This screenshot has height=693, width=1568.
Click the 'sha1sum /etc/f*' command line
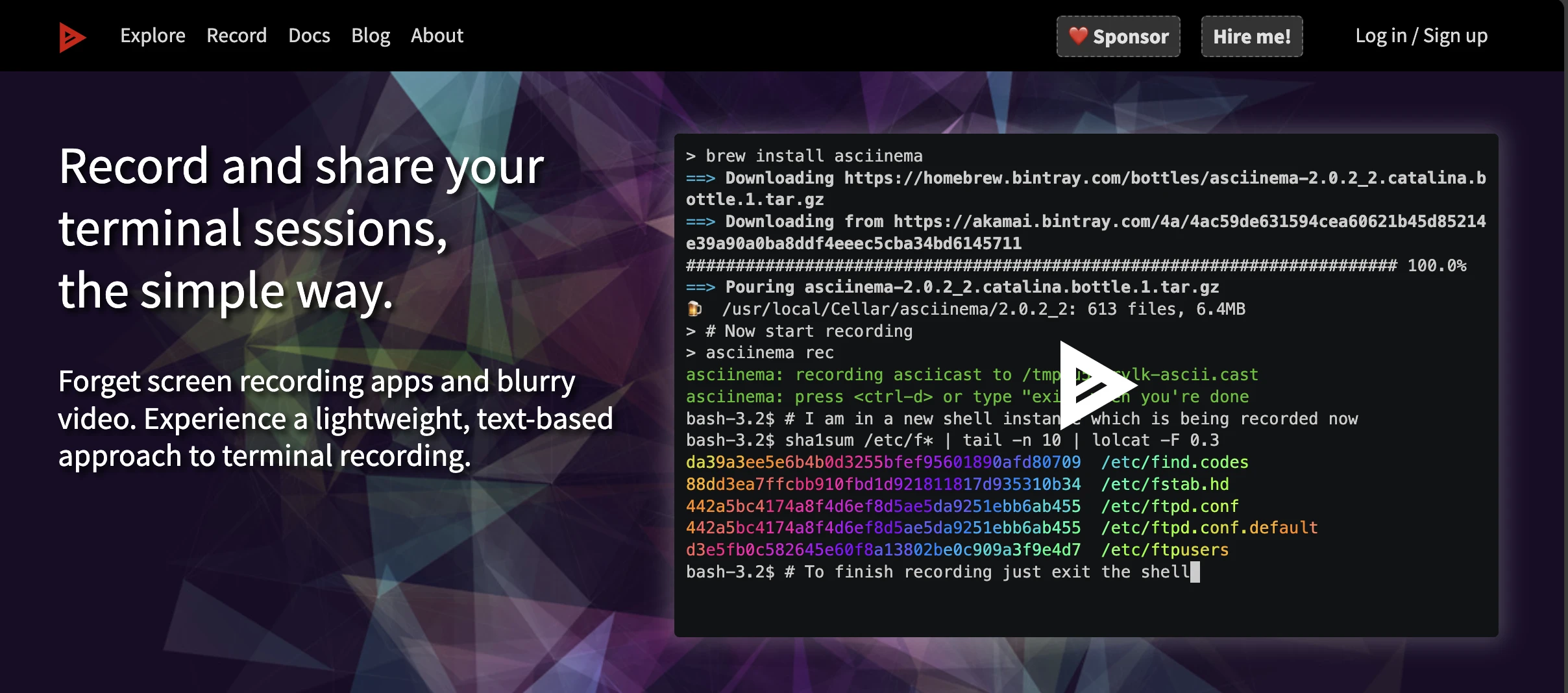[953, 441]
